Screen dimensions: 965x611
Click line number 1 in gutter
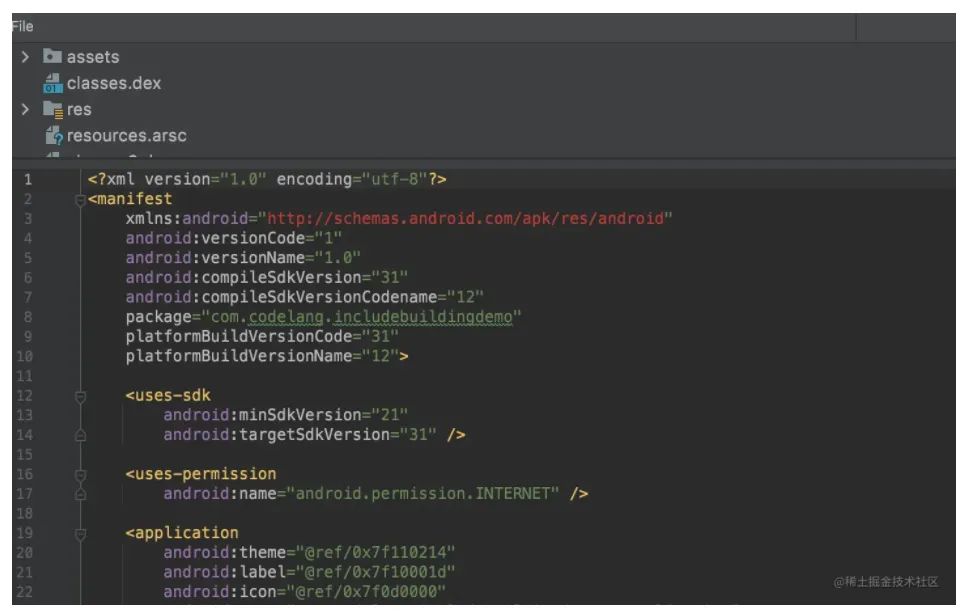click(x=28, y=180)
